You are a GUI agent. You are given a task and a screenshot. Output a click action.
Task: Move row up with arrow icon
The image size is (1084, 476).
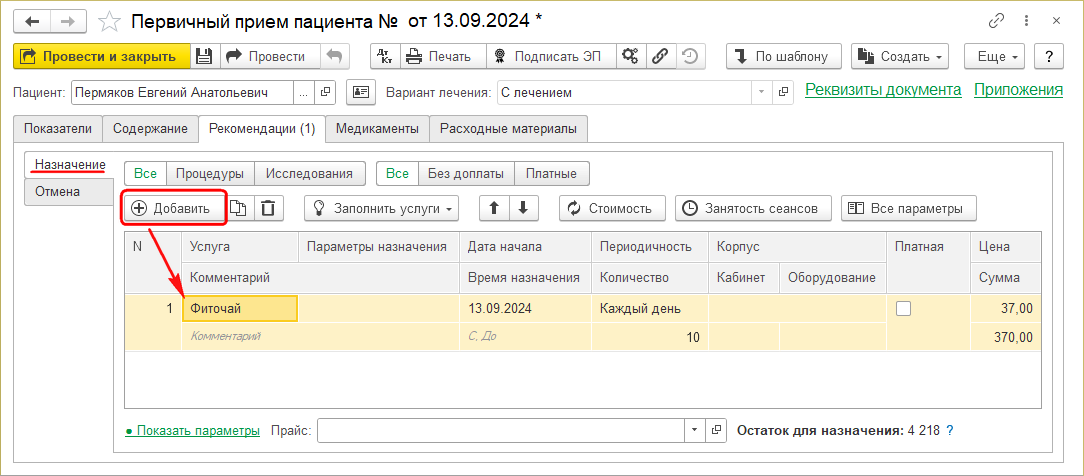pos(494,208)
